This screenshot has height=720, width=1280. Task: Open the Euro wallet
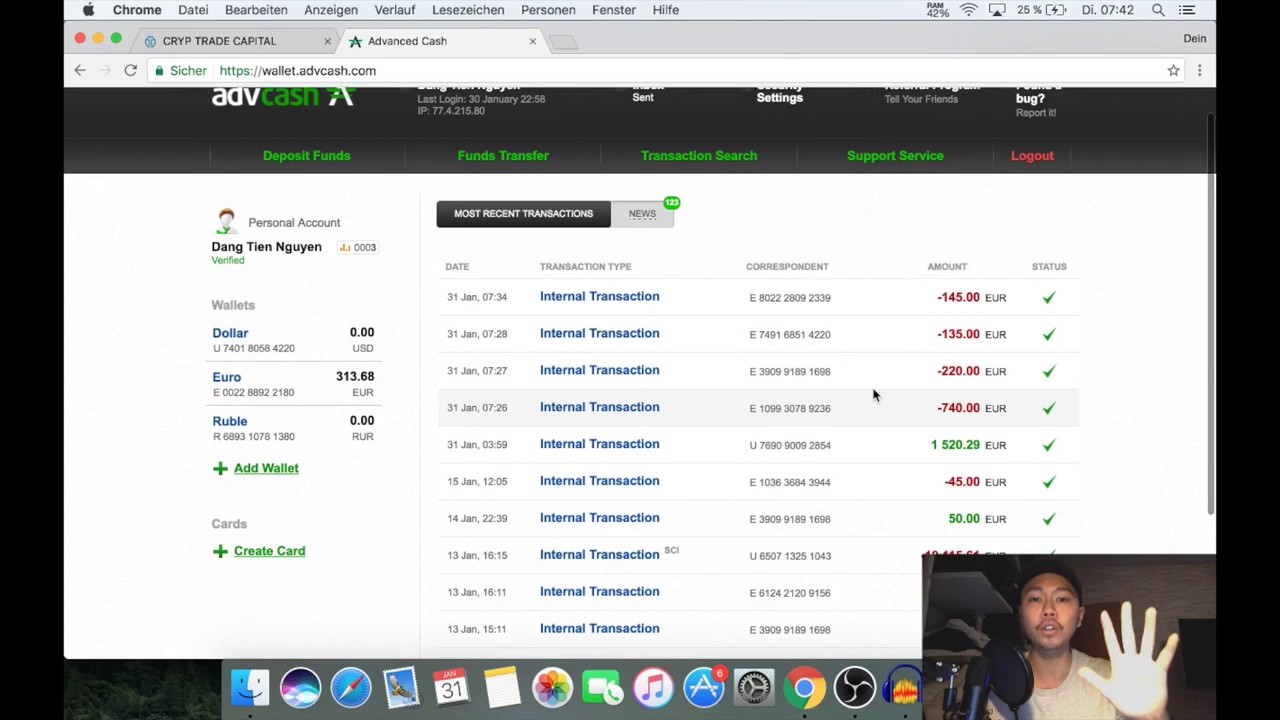click(x=226, y=377)
